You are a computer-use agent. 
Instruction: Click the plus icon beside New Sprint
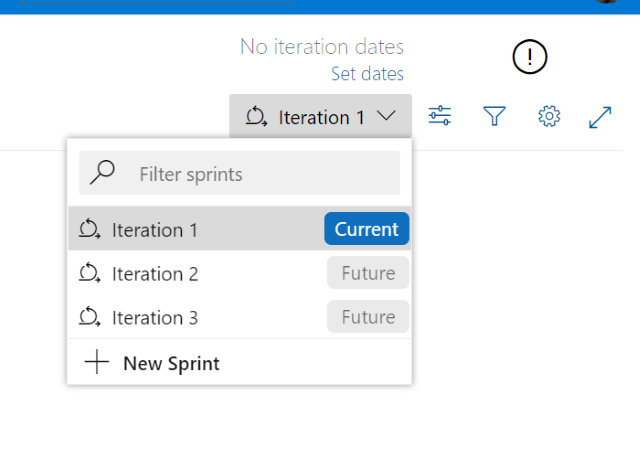click(97, 362)
